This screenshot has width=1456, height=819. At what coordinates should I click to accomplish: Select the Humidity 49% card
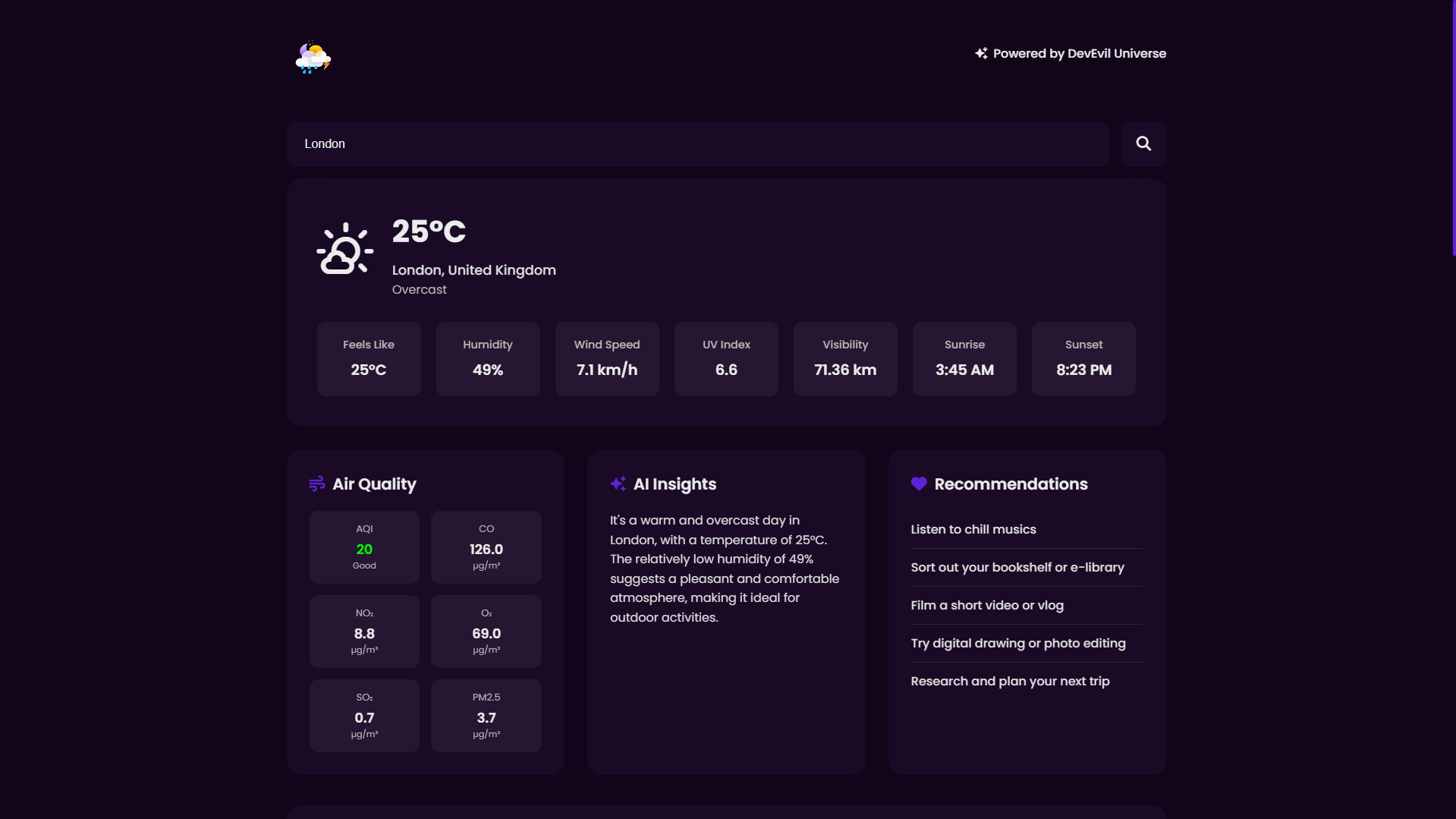pyautogui.click(x=488, y=359)
